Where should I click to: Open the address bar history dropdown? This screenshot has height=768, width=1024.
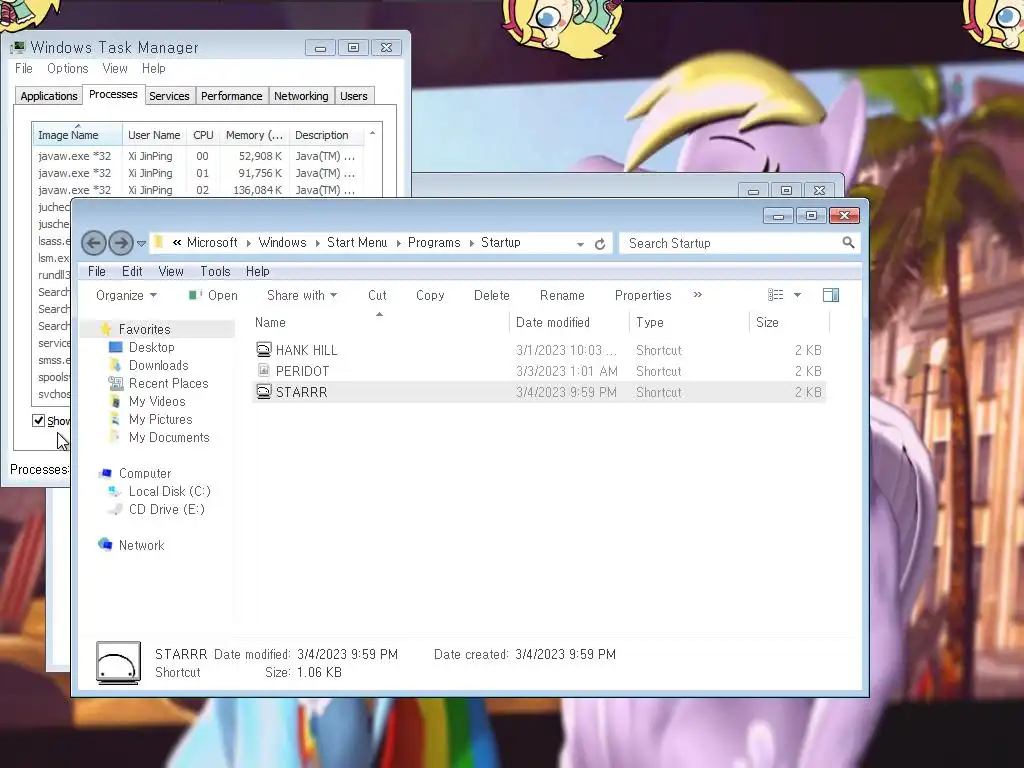tap(580, 244)
